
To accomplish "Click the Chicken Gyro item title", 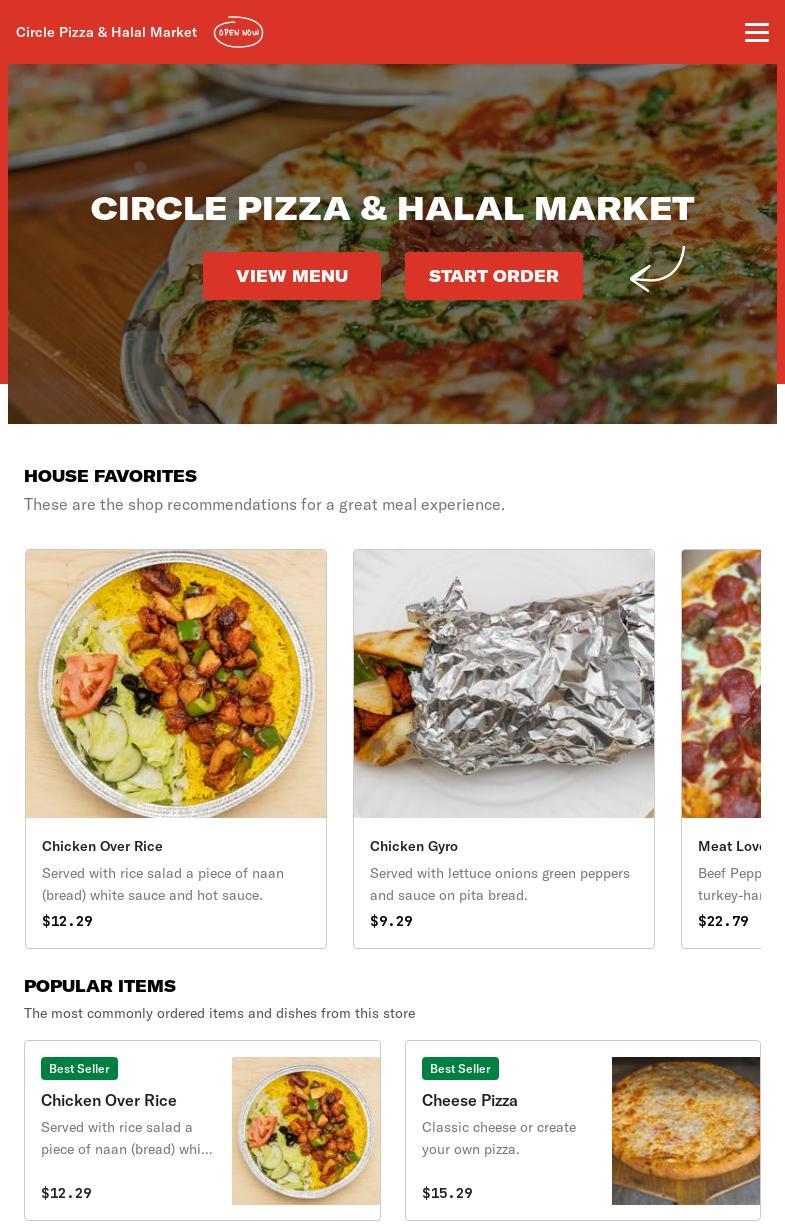I will coord(414,846).
